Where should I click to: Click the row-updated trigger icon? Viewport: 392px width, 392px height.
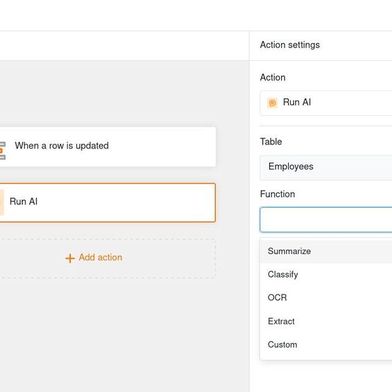[2, 150]
